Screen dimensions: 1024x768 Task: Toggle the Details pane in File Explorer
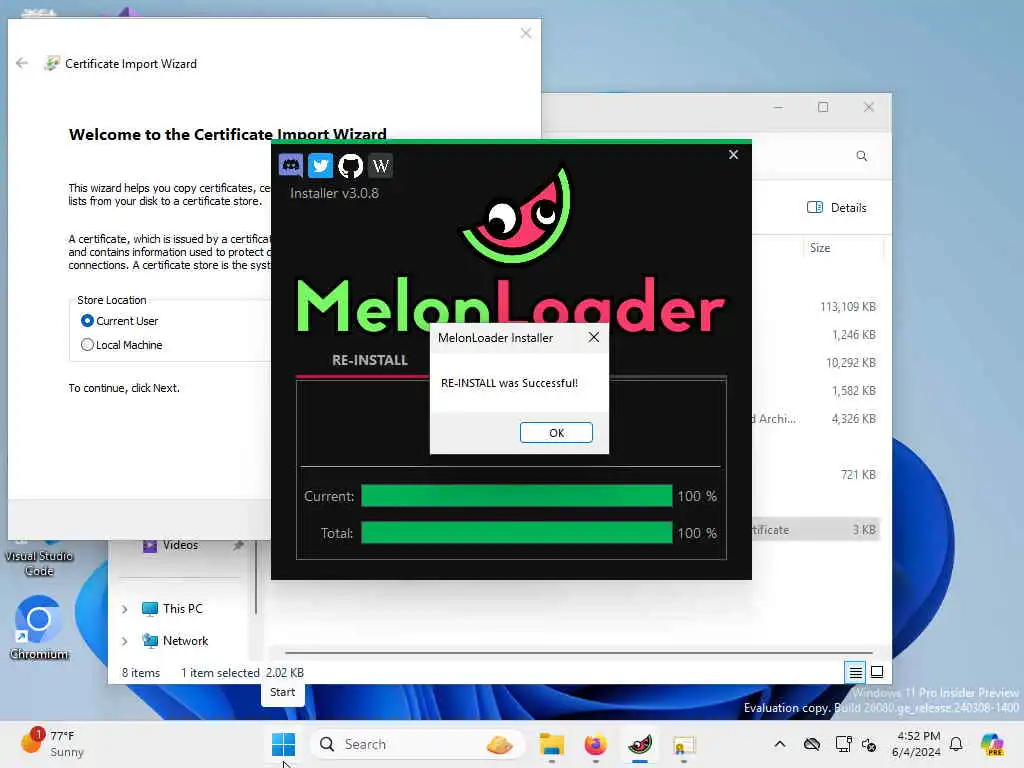(837, 208)
